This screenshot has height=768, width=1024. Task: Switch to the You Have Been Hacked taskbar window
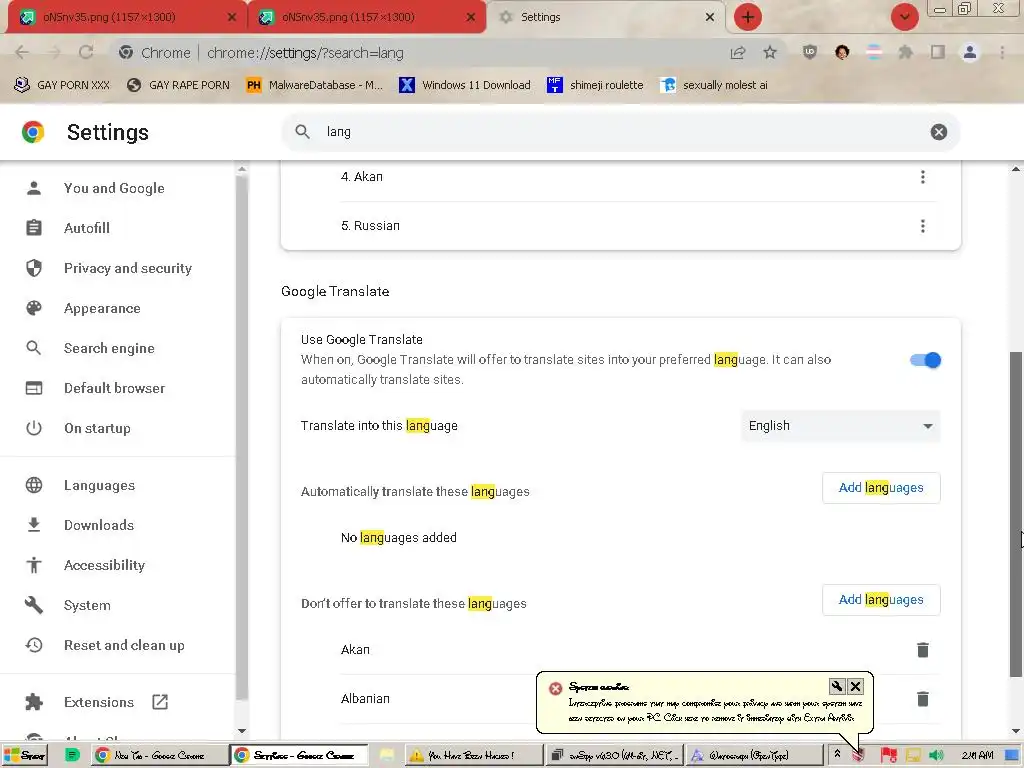[473, 756]
